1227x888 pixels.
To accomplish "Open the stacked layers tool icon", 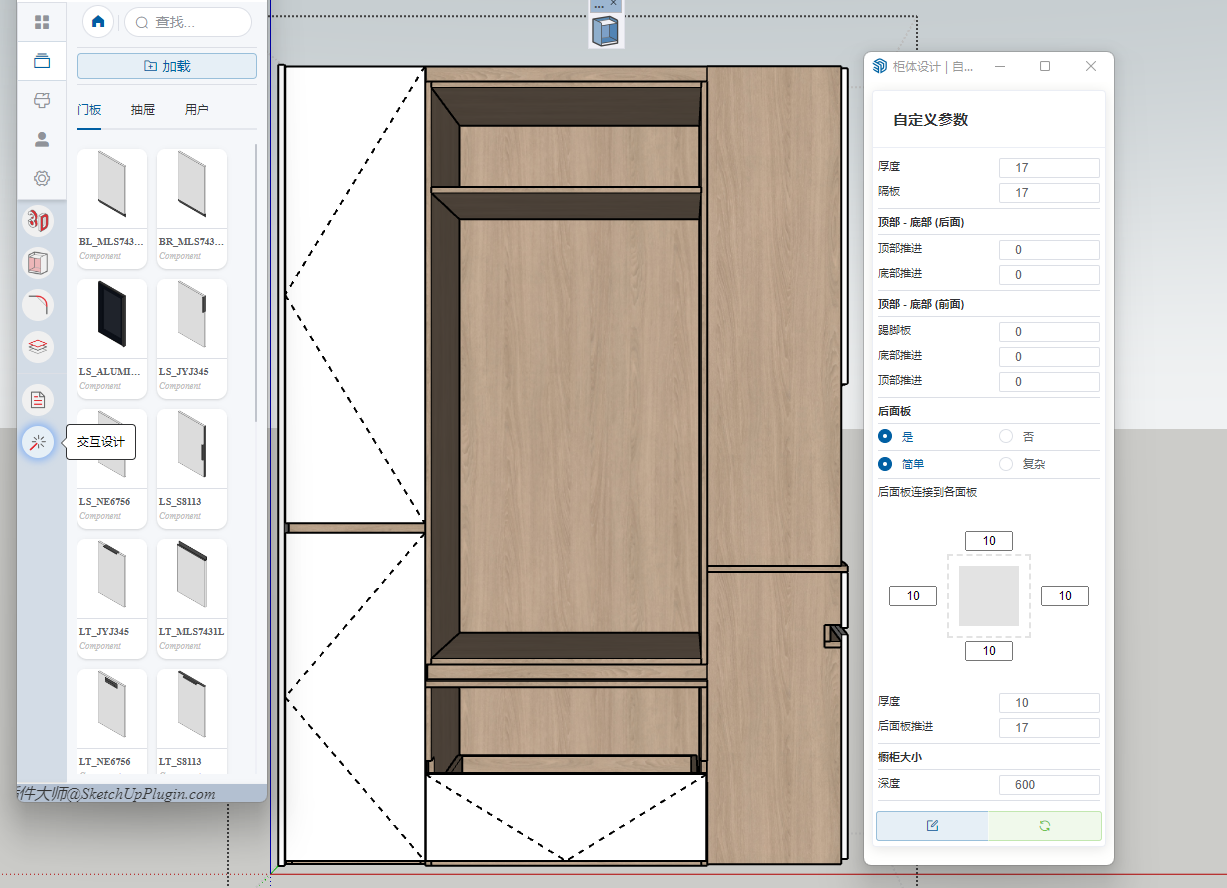I will pos(38,347).
